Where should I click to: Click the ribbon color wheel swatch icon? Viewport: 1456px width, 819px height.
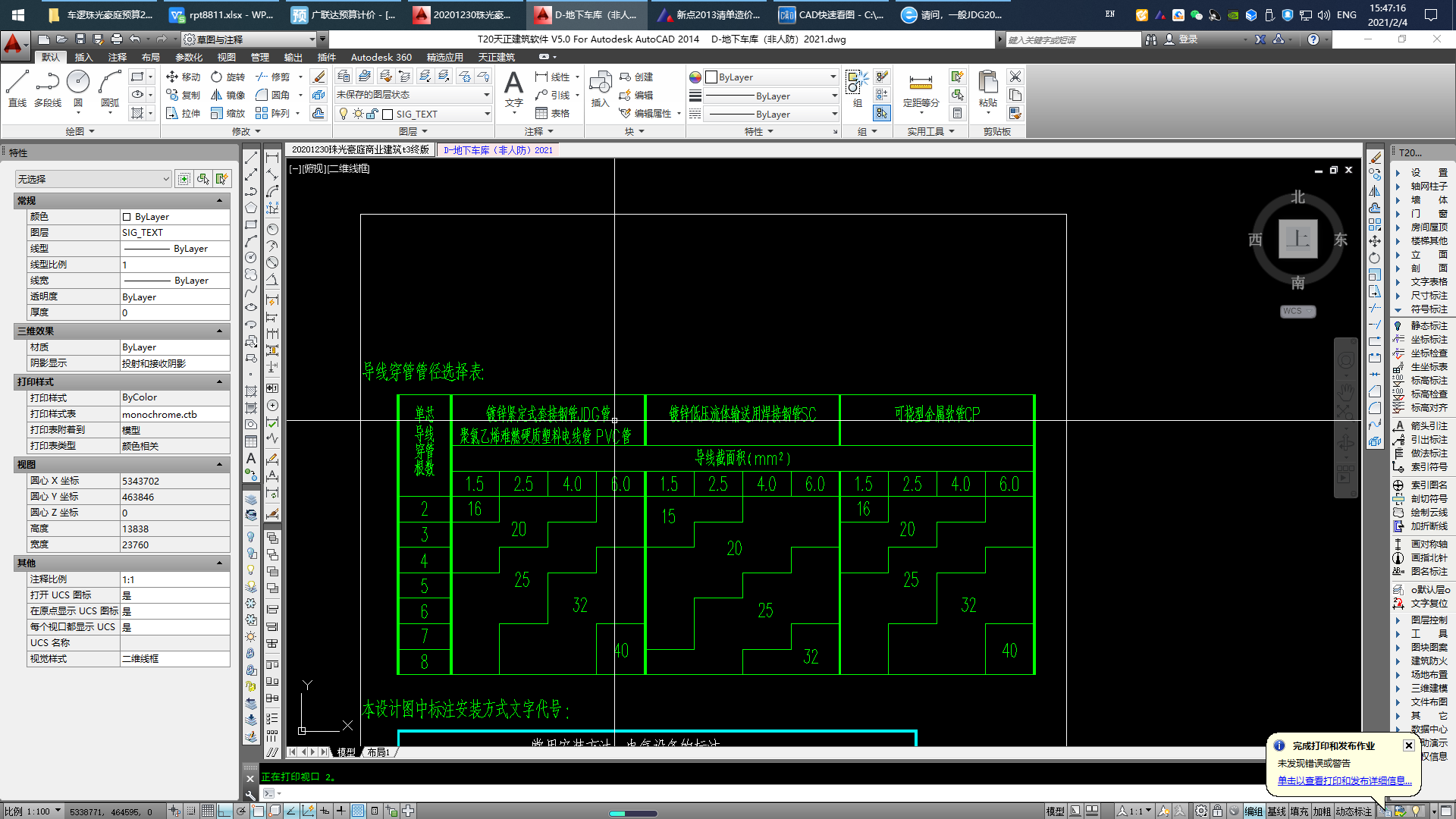695,77
